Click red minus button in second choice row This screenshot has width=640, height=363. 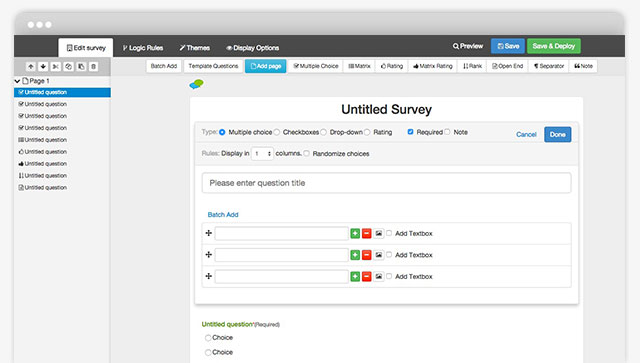(367, 255)
